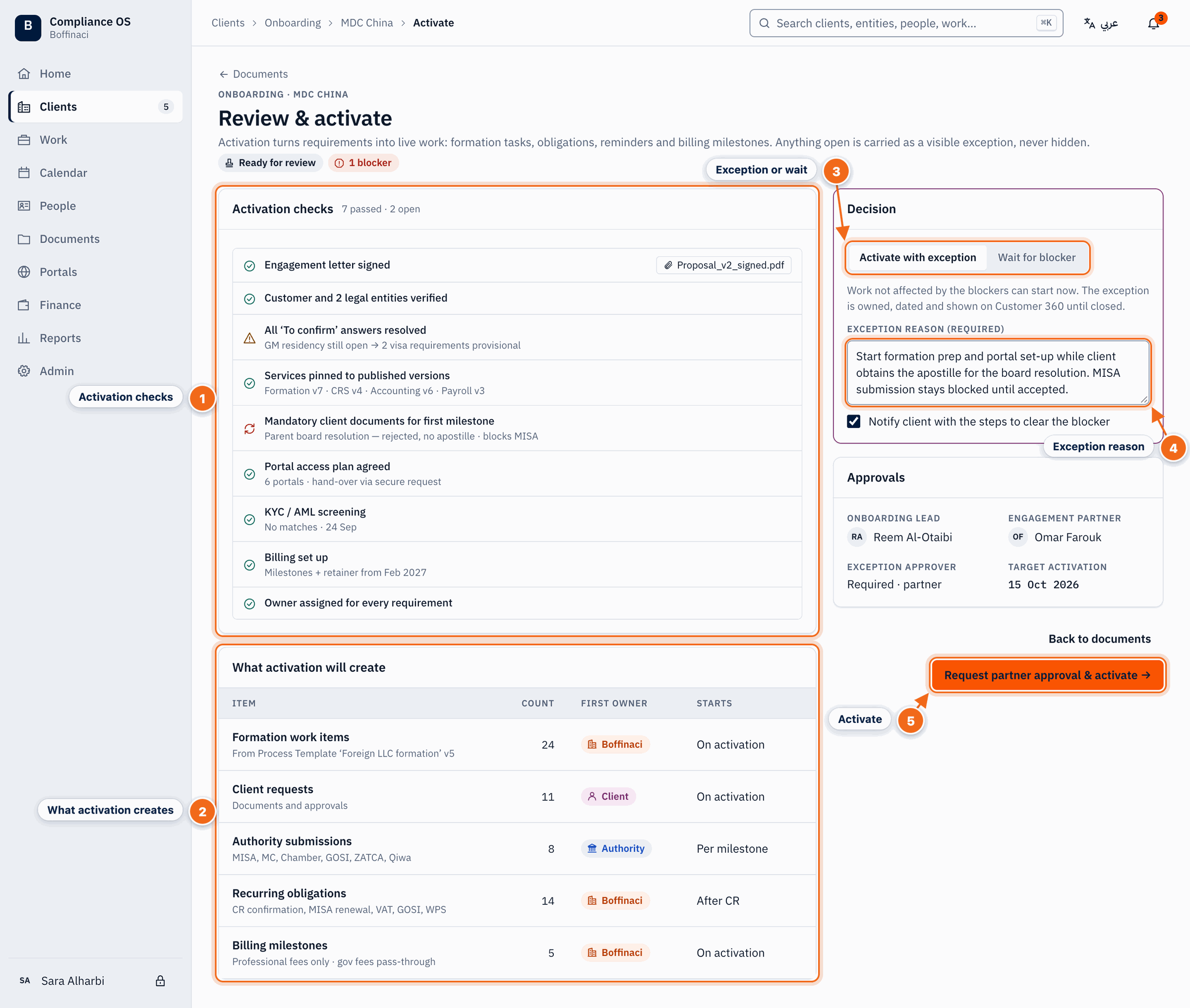Screen dimensions: 1190x1008
Task: Click Sara Alharbi user profile
Action: [x=72, y=981]
